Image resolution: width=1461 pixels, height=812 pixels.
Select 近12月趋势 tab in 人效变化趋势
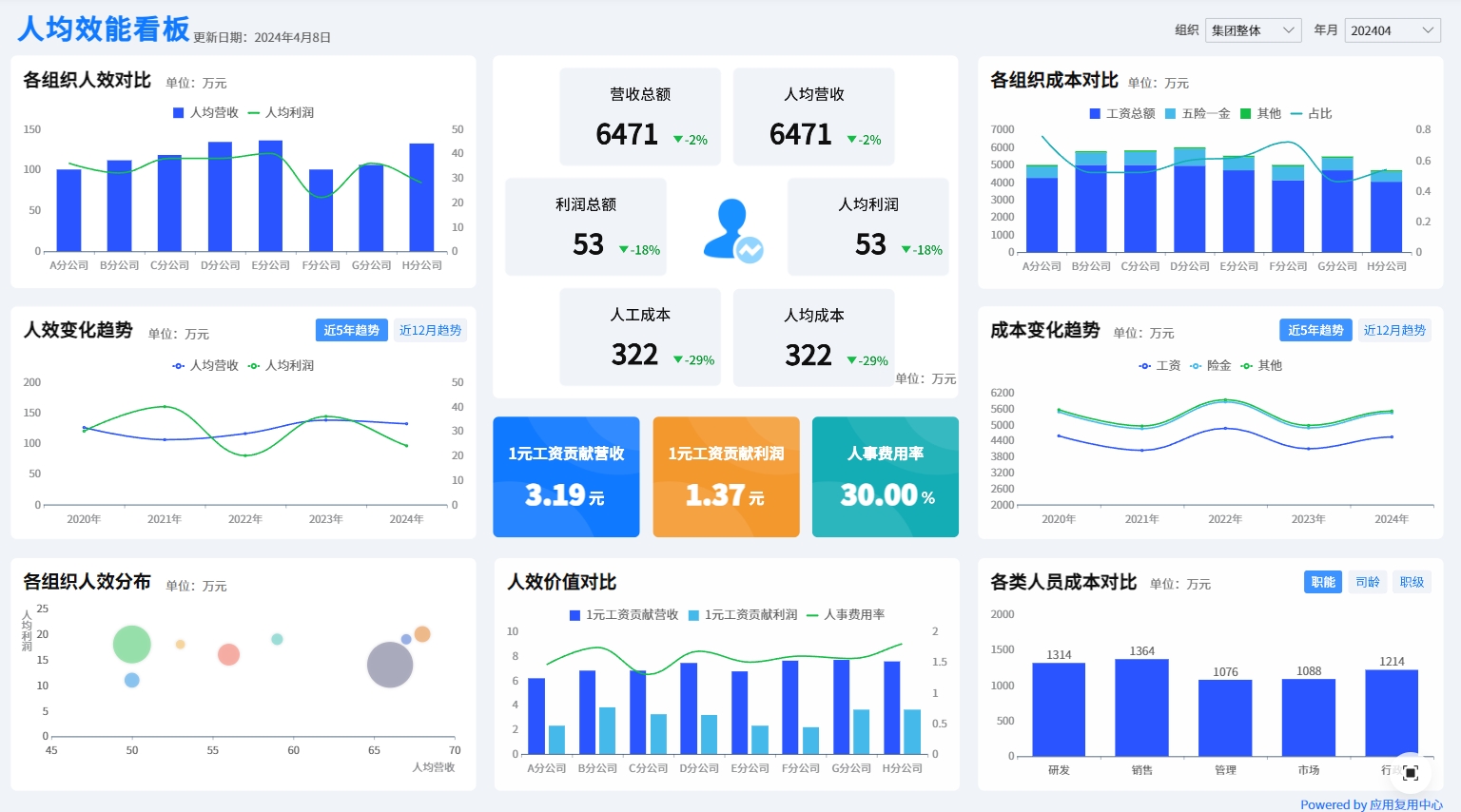[x=430, y=330]
